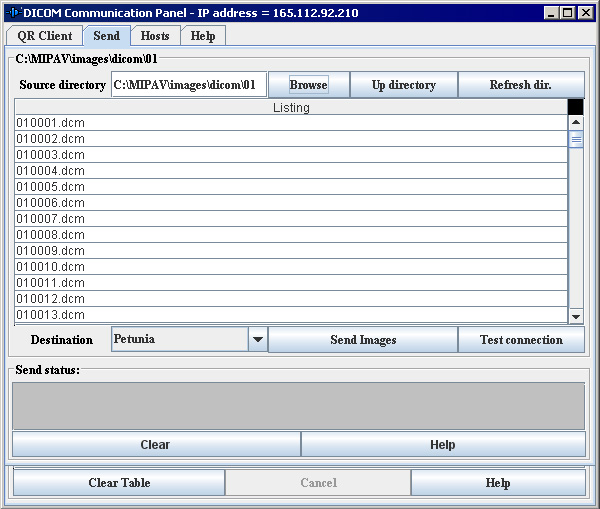Open the Help tab
The width and height of the screenshot is (600, 509).
203,36
